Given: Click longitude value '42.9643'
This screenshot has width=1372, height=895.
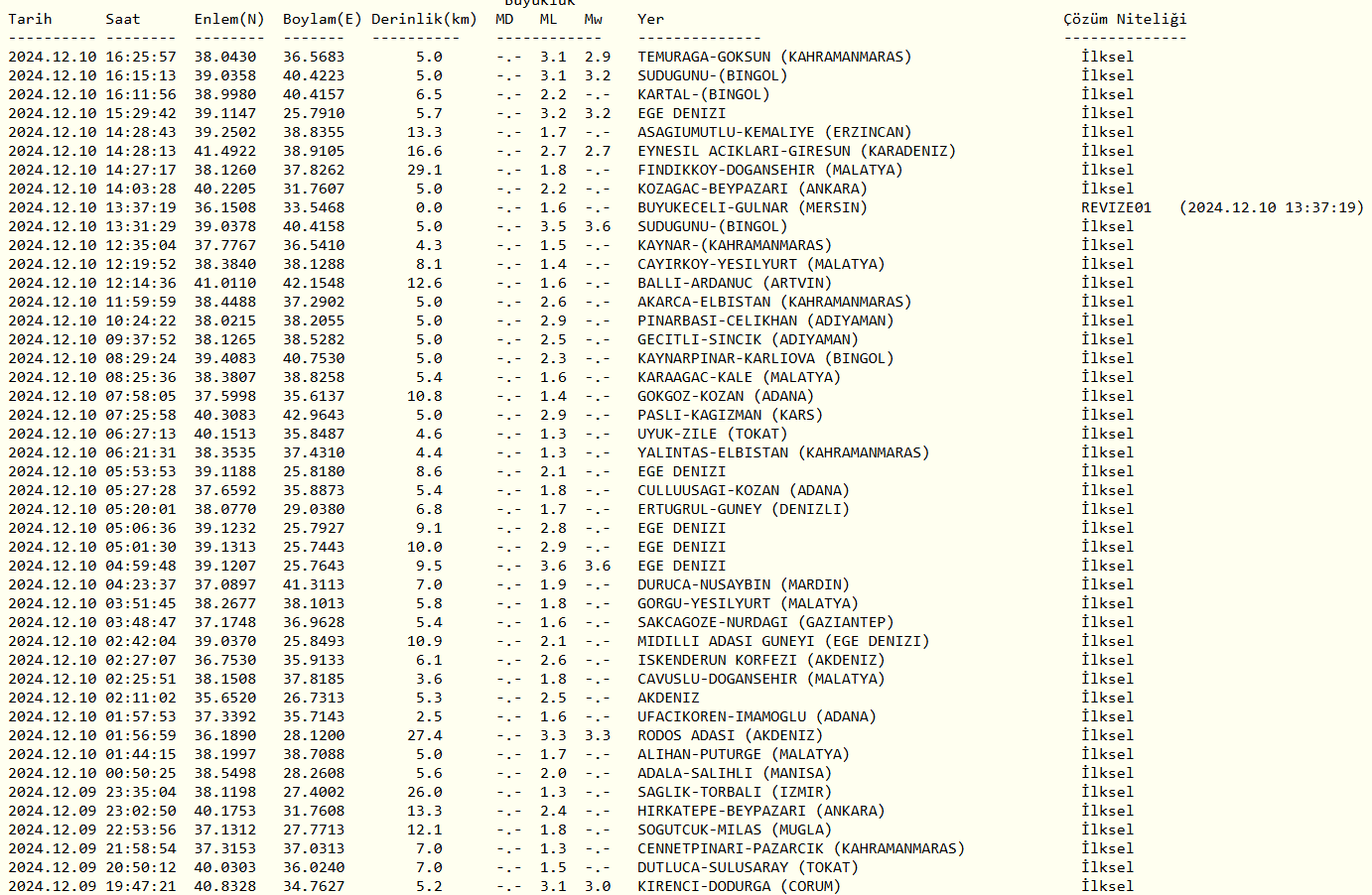Looking at the screenshot, I should tap(314, 415).
